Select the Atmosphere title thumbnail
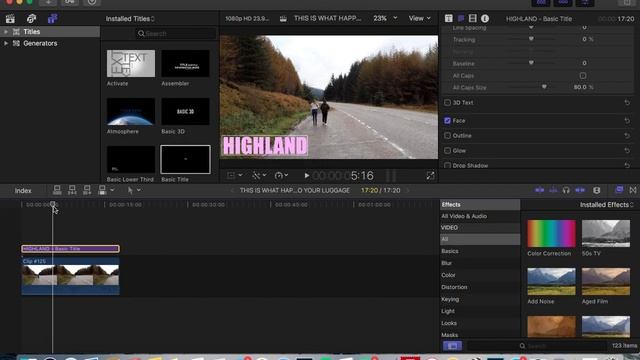 131,111
